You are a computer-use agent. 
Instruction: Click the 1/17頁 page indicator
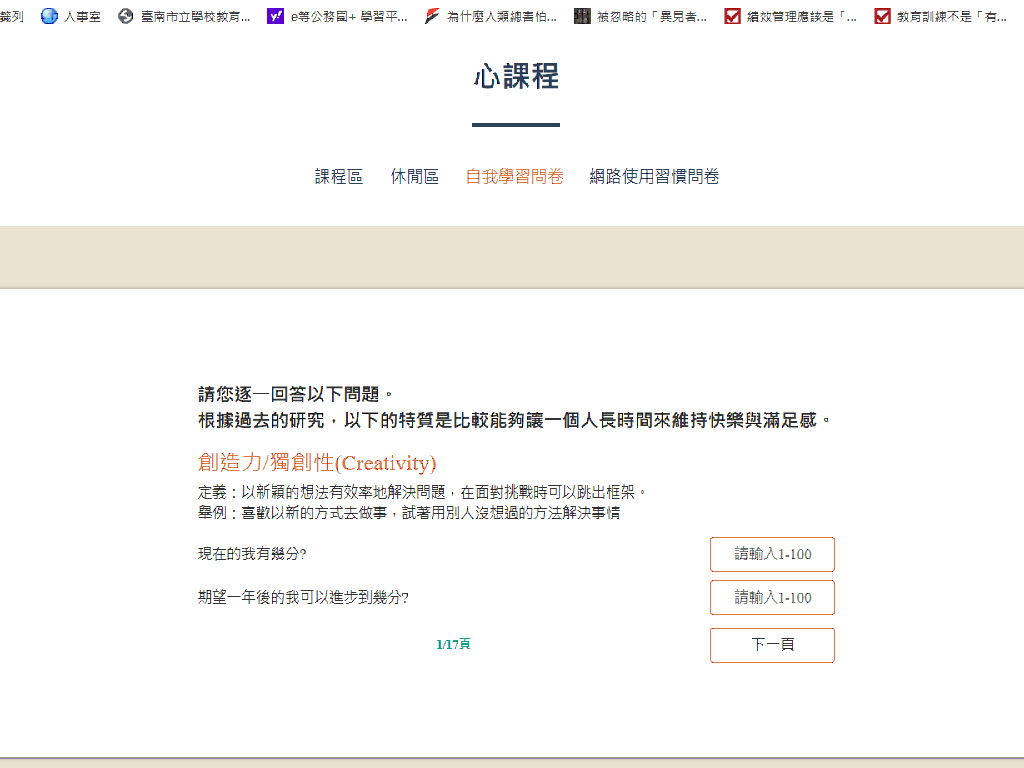pos(453,645)
